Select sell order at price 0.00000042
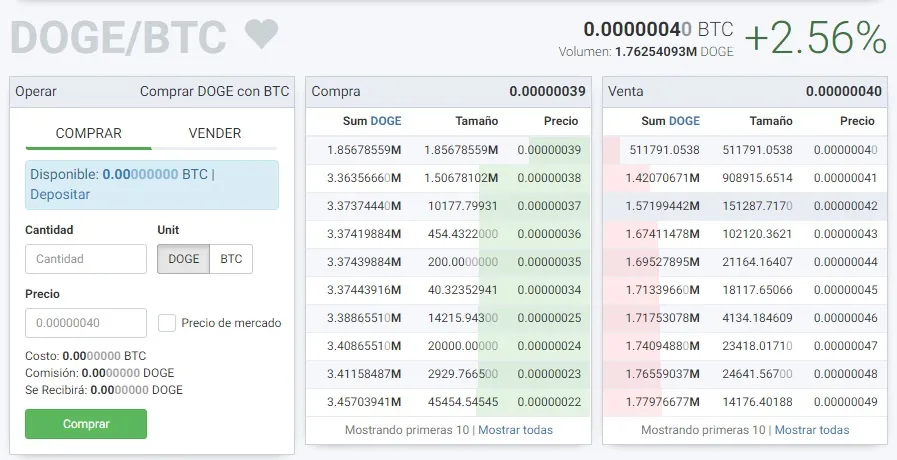 [x=745, y=206]
